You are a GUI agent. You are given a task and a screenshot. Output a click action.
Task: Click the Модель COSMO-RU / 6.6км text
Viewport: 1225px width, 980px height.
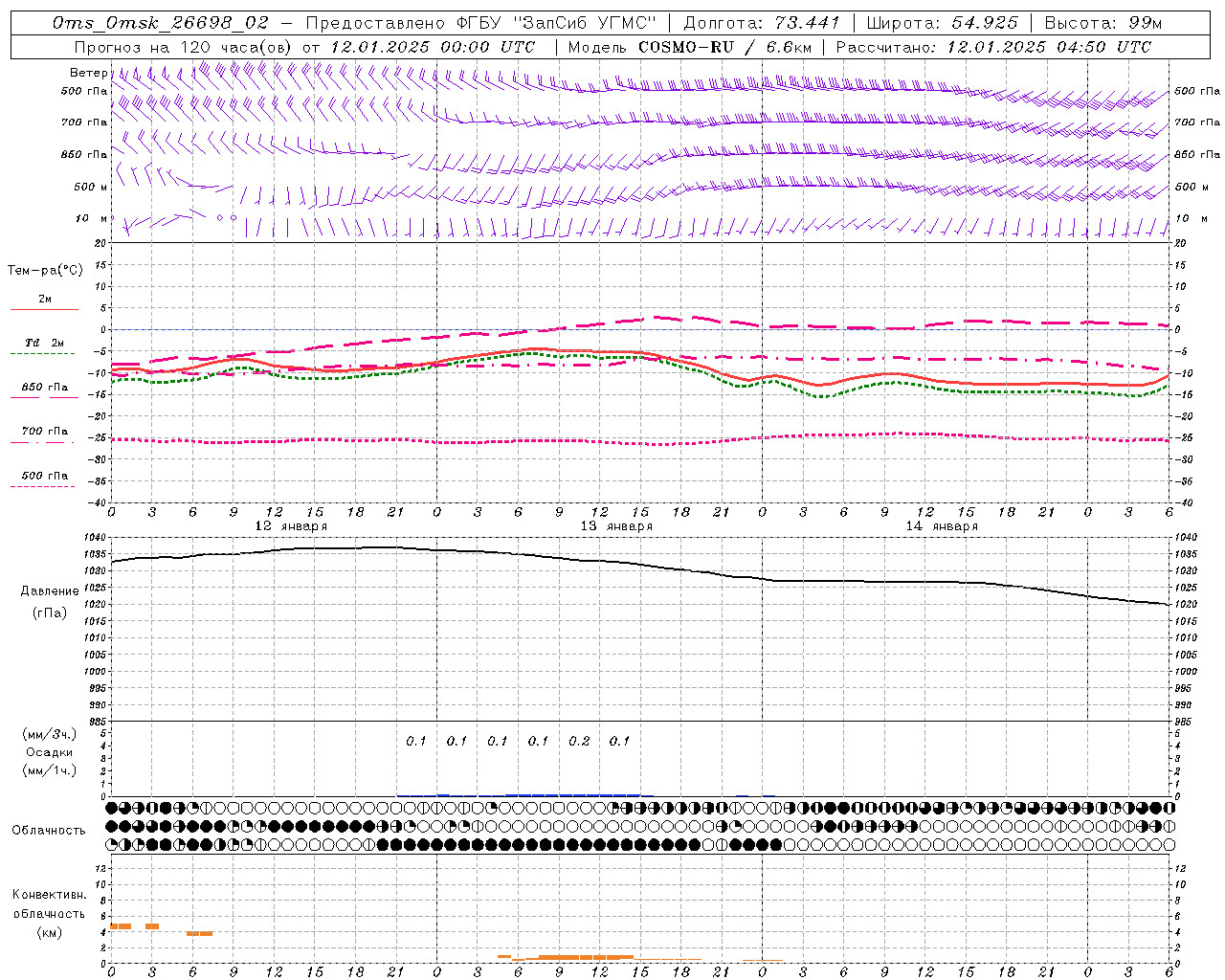[690, 47]
